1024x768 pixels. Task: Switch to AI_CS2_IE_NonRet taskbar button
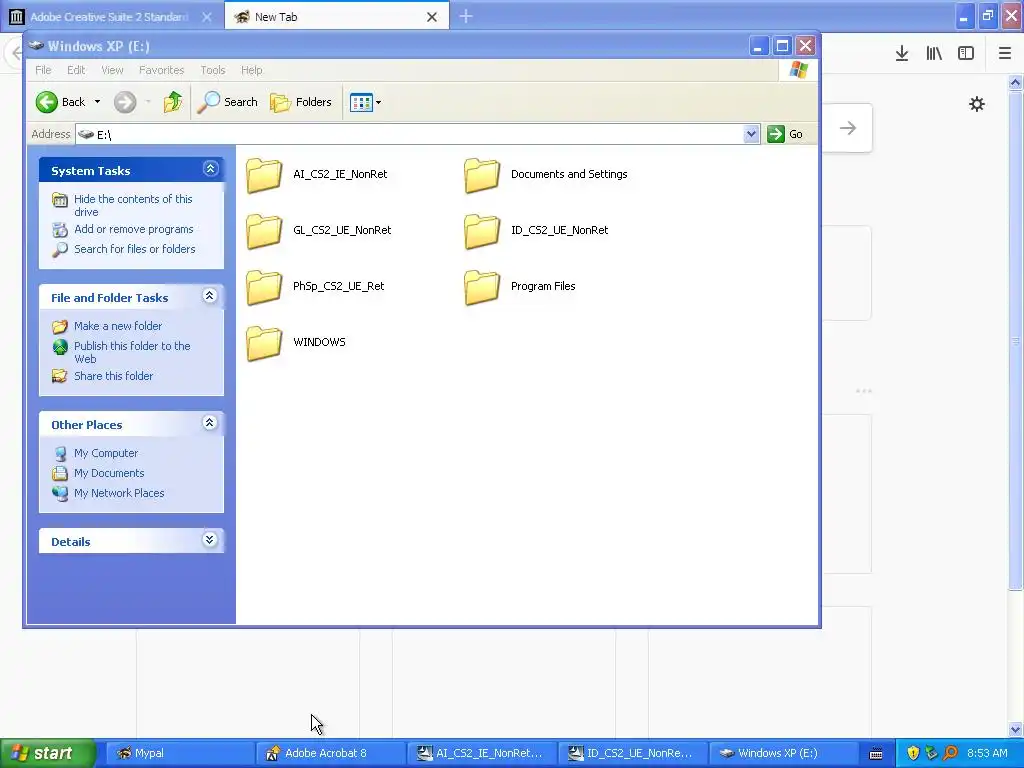point(481,753)
